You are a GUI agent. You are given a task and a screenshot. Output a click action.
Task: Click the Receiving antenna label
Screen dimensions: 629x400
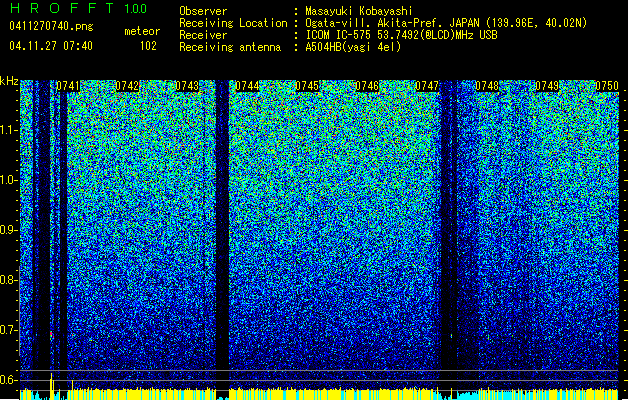coord(230,47)
